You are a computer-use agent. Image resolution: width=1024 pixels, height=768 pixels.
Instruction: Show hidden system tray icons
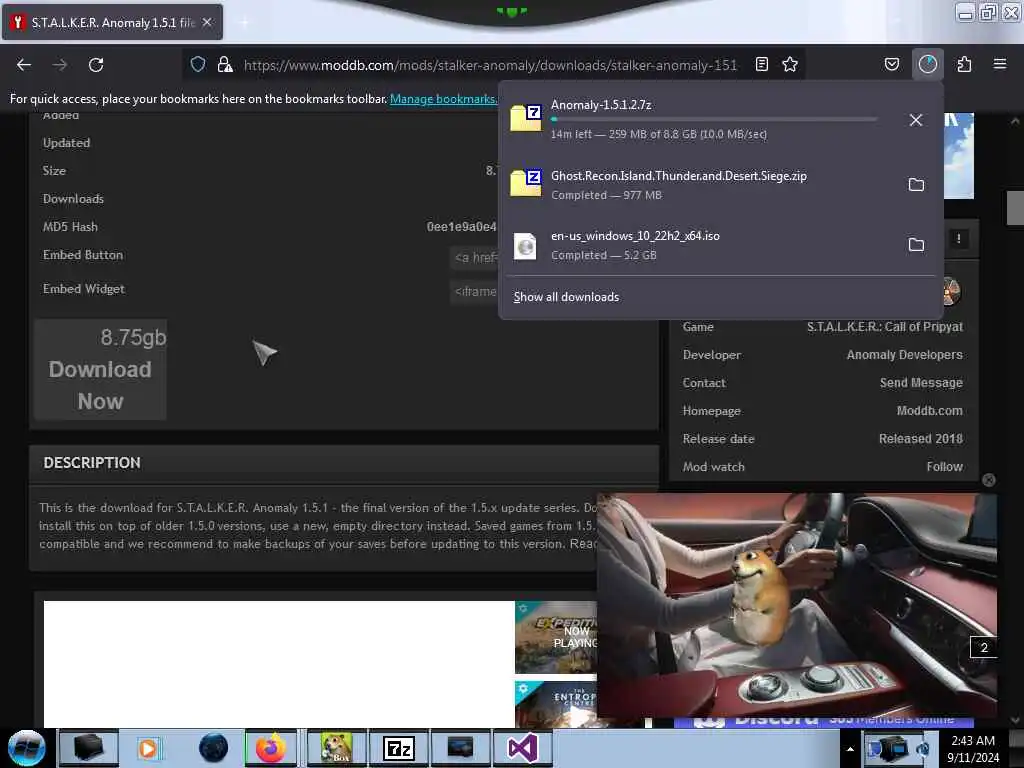click(x=850, y=749)
